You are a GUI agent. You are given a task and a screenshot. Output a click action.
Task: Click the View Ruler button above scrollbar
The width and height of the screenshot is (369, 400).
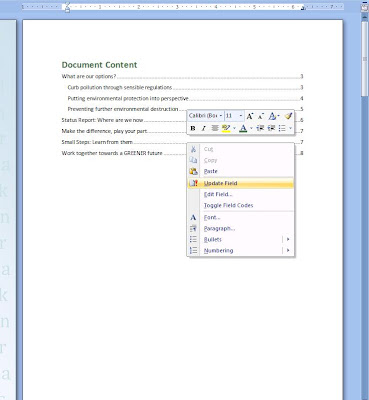click(x=365, y=7)
